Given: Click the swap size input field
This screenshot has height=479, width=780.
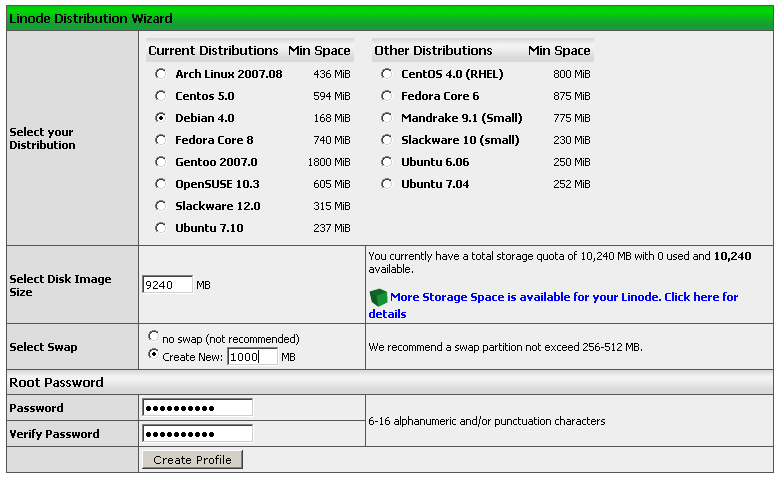Looking at the screenshot, I should [x=252, y=356].
